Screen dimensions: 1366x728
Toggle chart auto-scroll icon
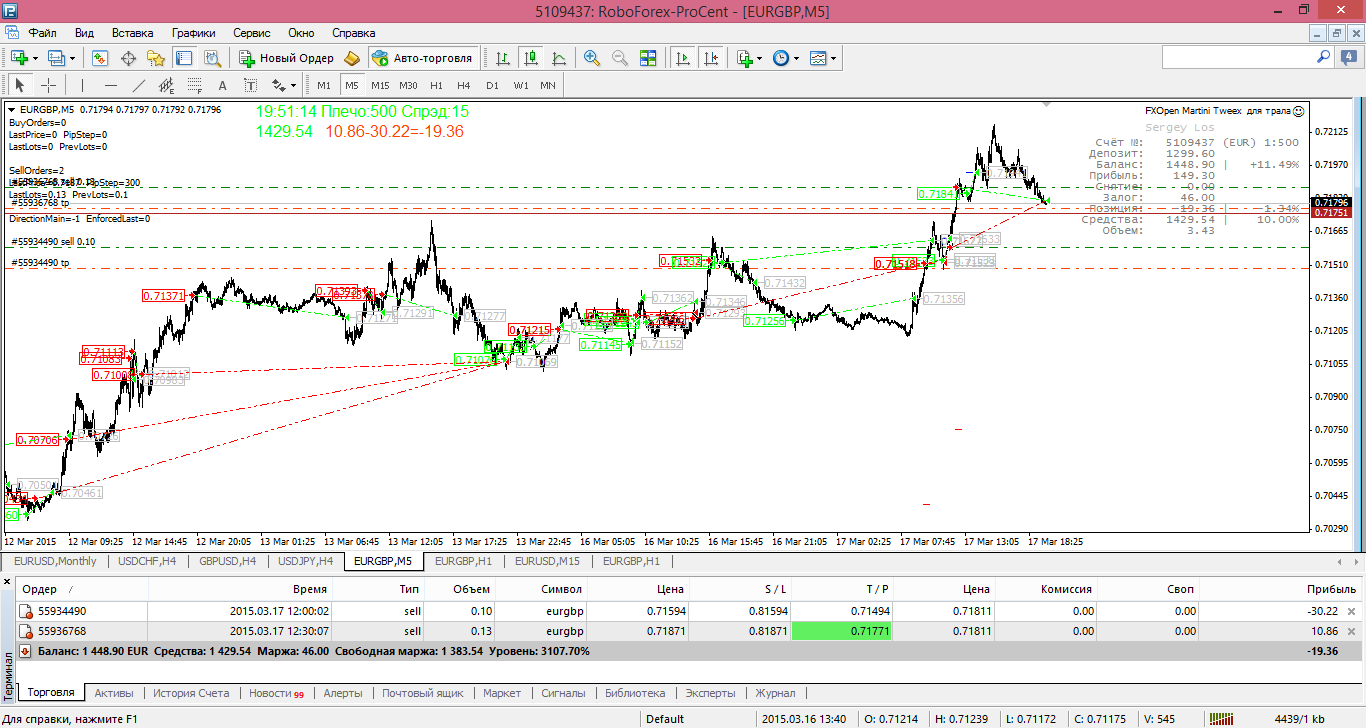683,58
